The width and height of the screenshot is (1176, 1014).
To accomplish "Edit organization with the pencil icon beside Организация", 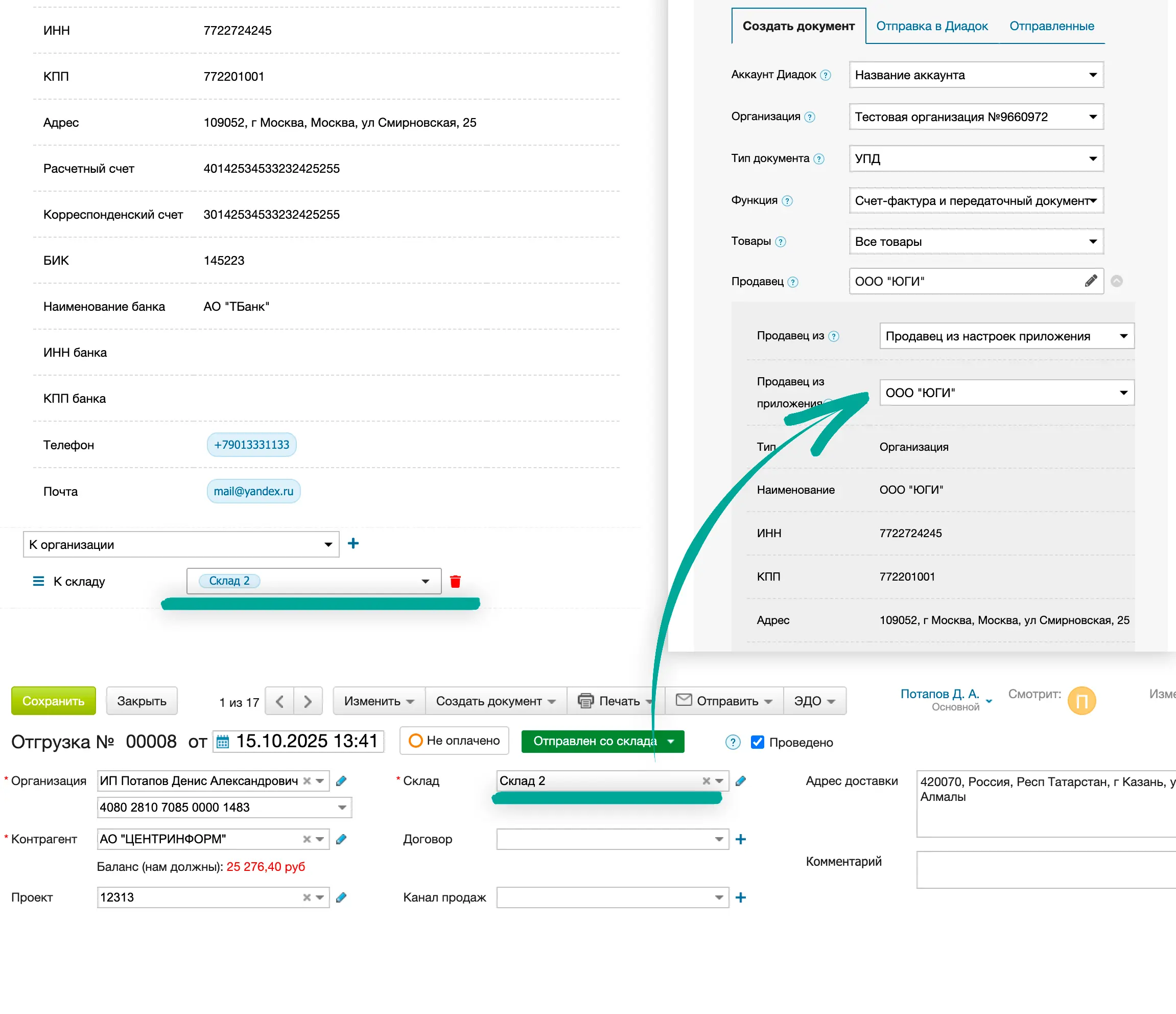I will (341, 780).
